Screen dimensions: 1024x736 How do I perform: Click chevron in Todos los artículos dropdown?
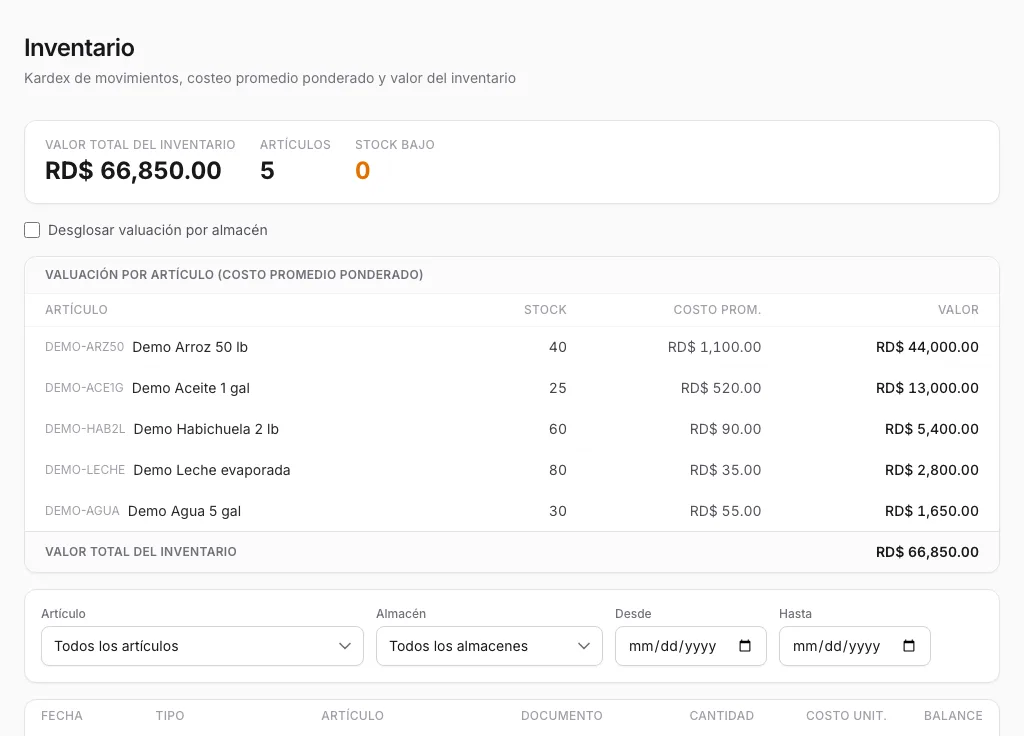coord(345,646)
